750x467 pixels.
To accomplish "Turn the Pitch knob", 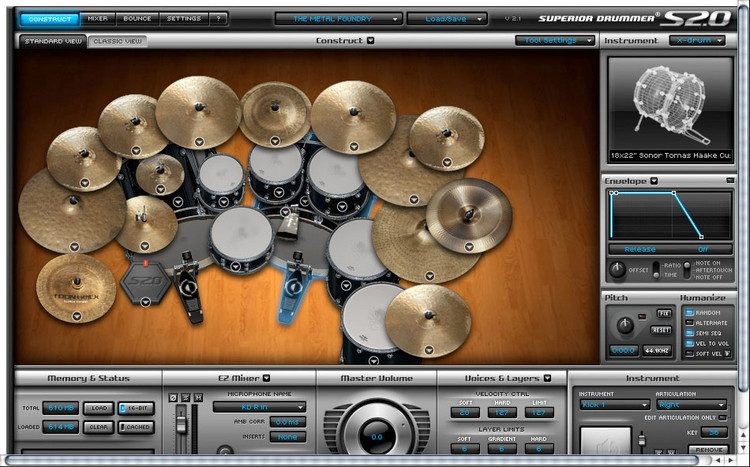I will coord(625,325).
